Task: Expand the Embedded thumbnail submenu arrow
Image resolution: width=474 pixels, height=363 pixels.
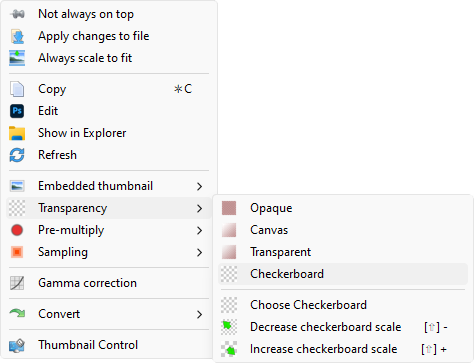Action: coord(199,186)
